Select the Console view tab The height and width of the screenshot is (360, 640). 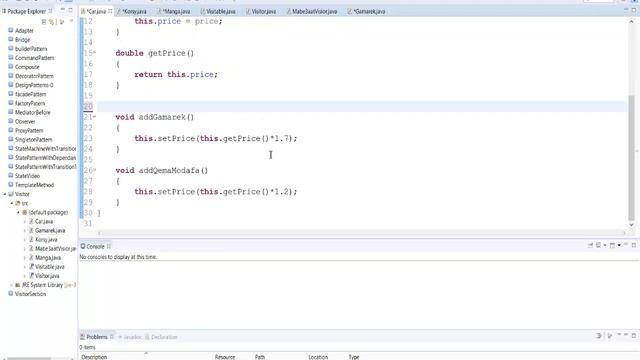click(x=95, y=247)
